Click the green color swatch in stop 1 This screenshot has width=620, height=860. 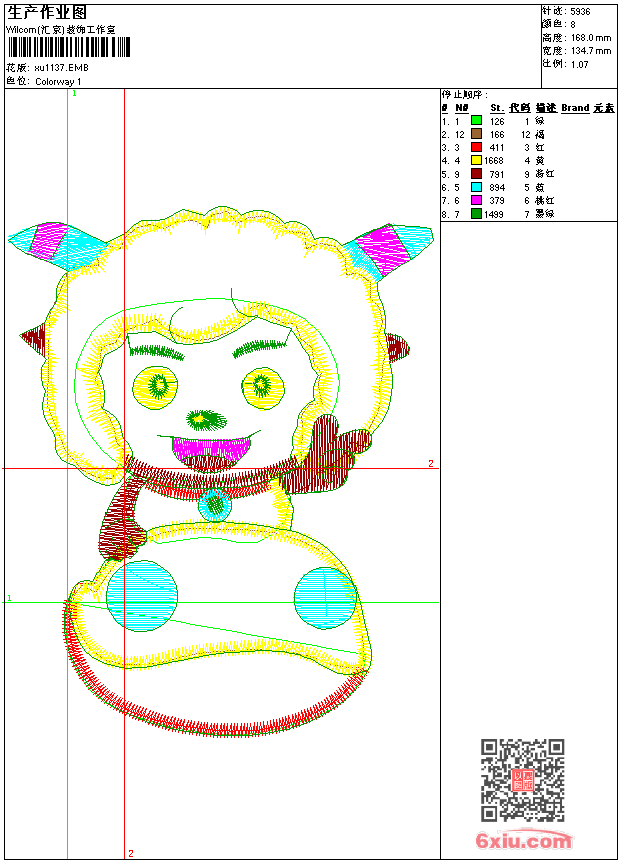[476, 121]
